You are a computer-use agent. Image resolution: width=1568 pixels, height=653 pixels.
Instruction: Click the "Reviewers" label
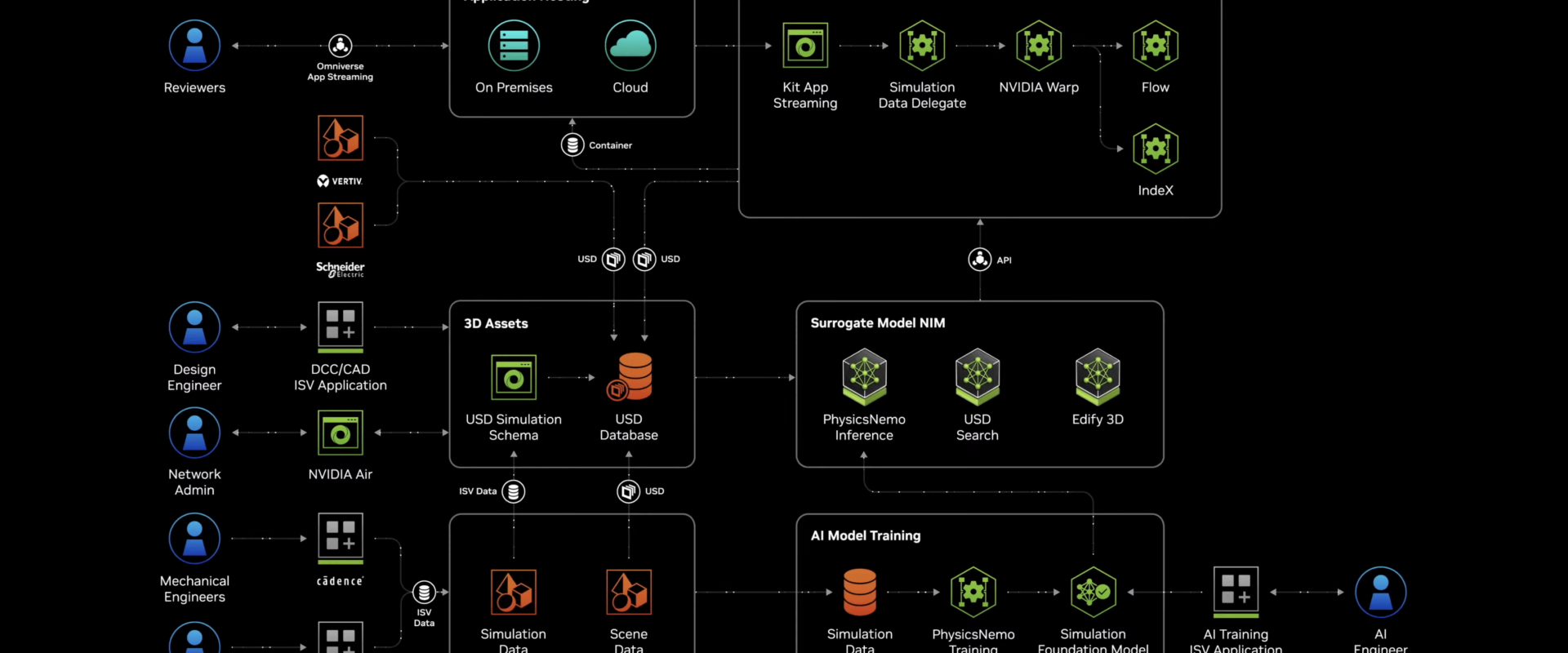click(x=194, y=87)
